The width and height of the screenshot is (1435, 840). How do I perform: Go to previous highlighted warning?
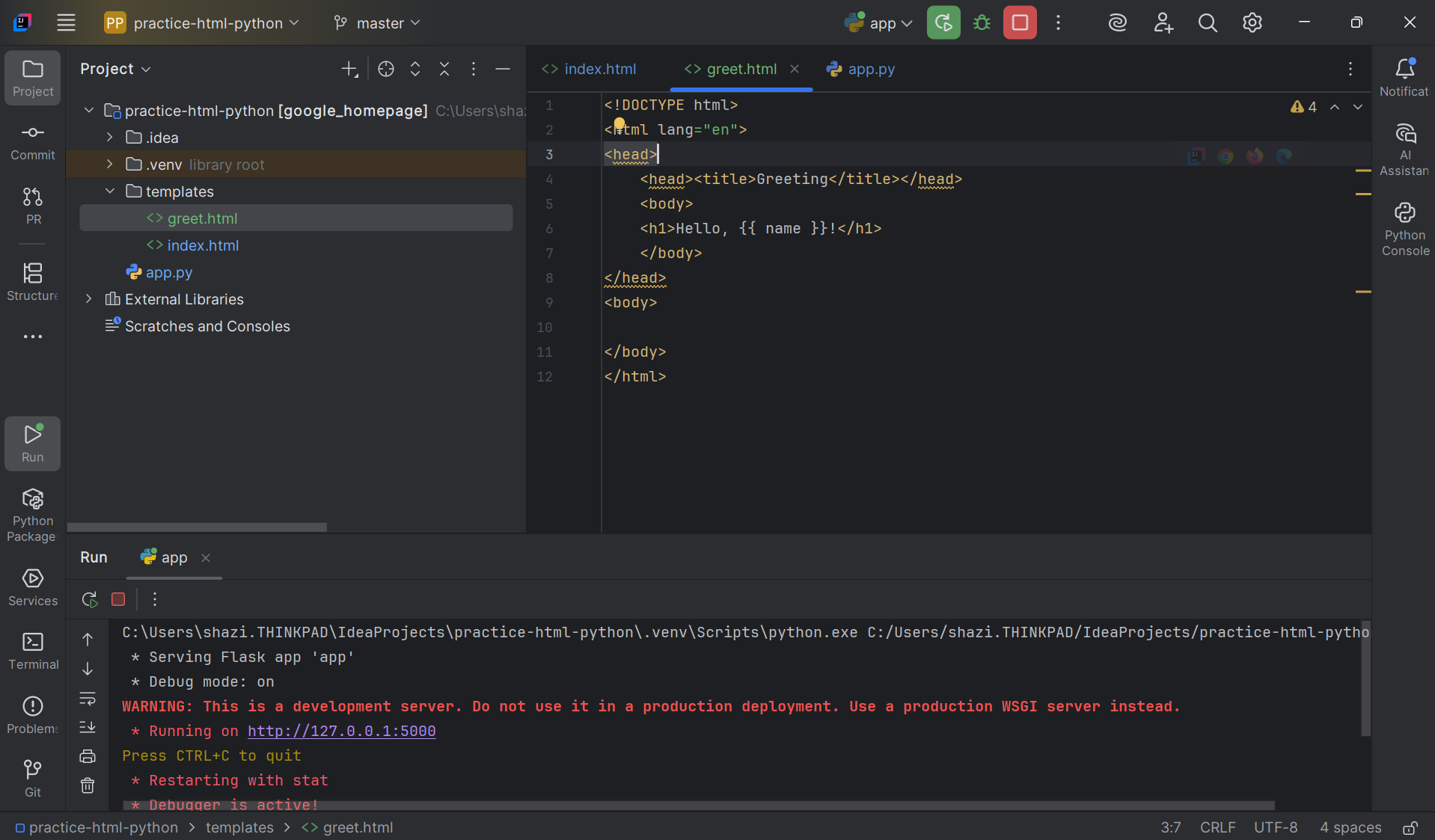pos(1335,107)
